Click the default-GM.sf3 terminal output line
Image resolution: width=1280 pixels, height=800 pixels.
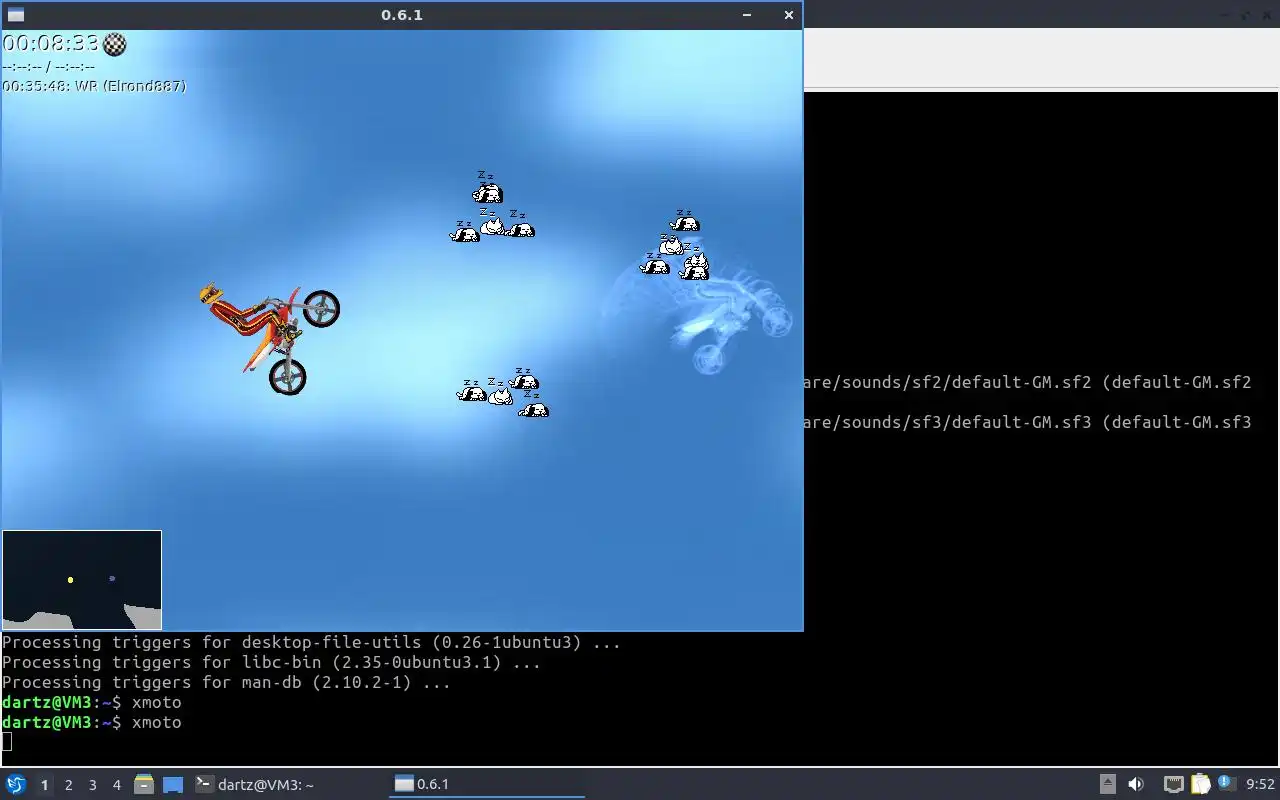(1027, 422)
